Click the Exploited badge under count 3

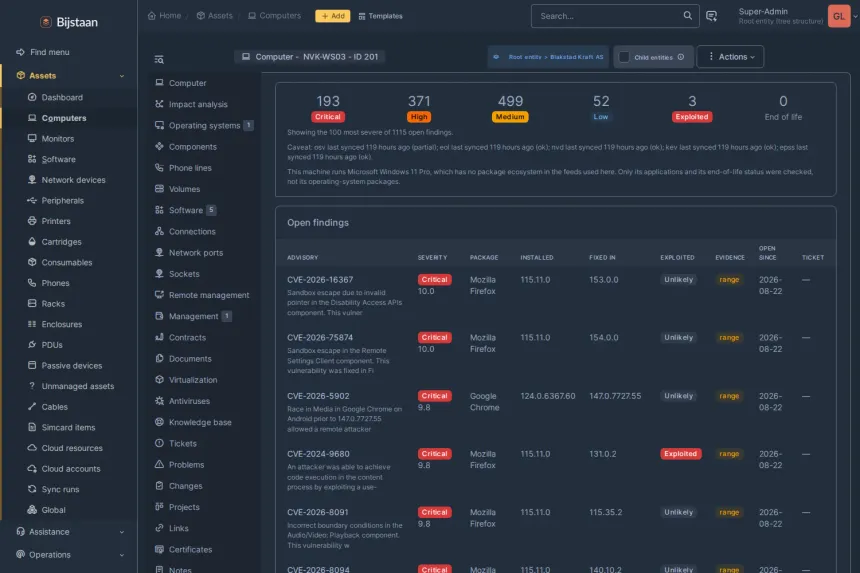point(692,117)
